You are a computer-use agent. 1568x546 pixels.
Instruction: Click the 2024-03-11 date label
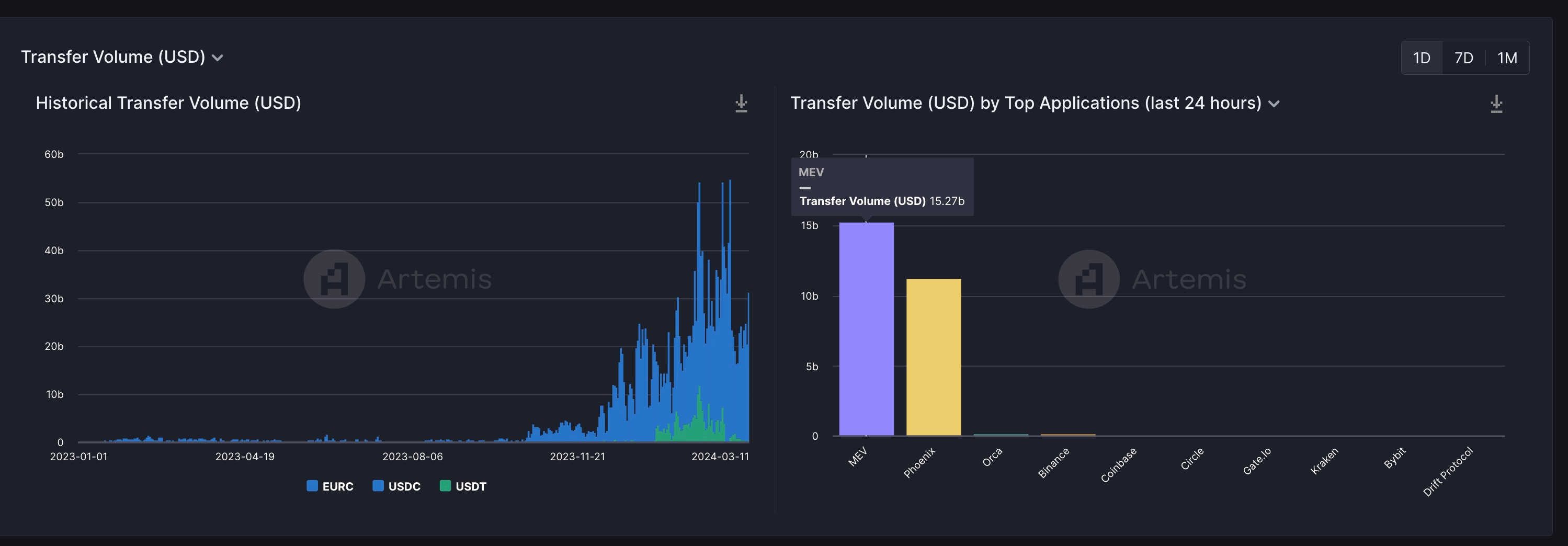coord(720,457)
